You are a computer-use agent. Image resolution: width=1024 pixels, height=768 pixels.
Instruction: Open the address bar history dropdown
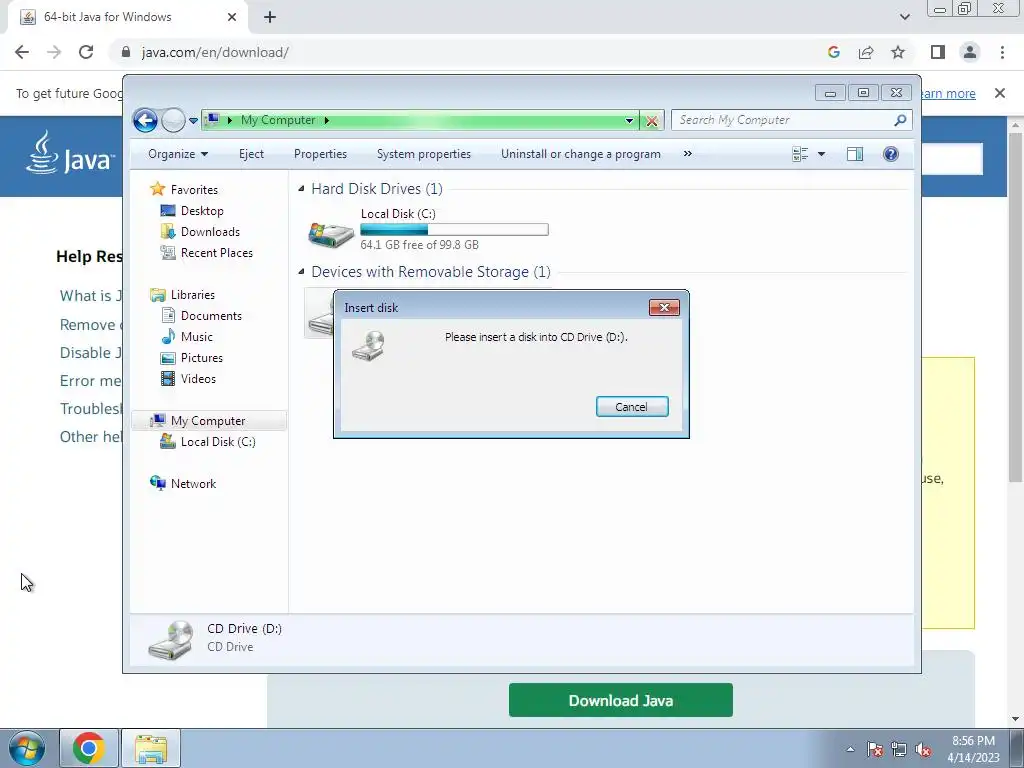pyautogui.click(x=630, y=121)
